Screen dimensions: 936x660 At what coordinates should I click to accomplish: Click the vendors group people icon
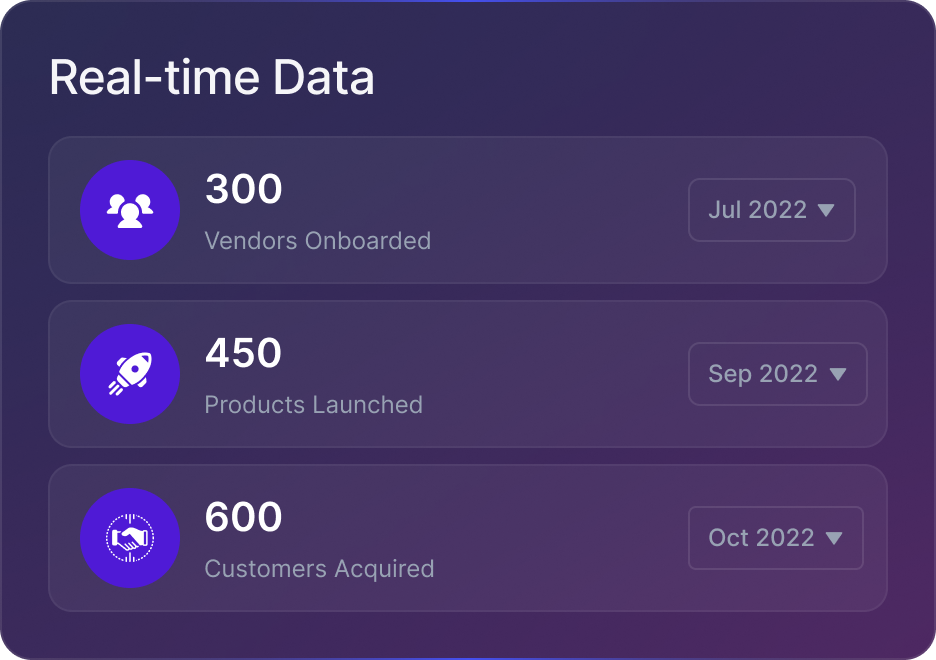coord(130,210)
